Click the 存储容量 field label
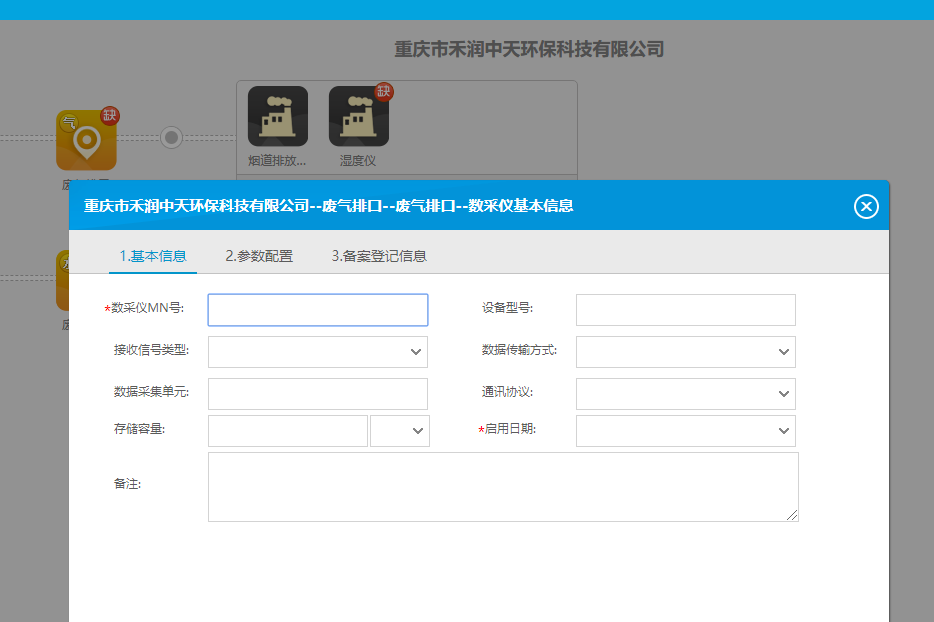 [139, 429]
